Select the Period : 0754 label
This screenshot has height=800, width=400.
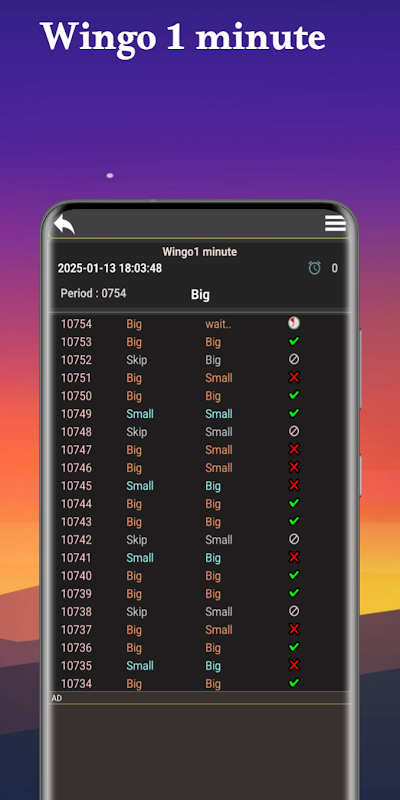[x=93, y=293]
